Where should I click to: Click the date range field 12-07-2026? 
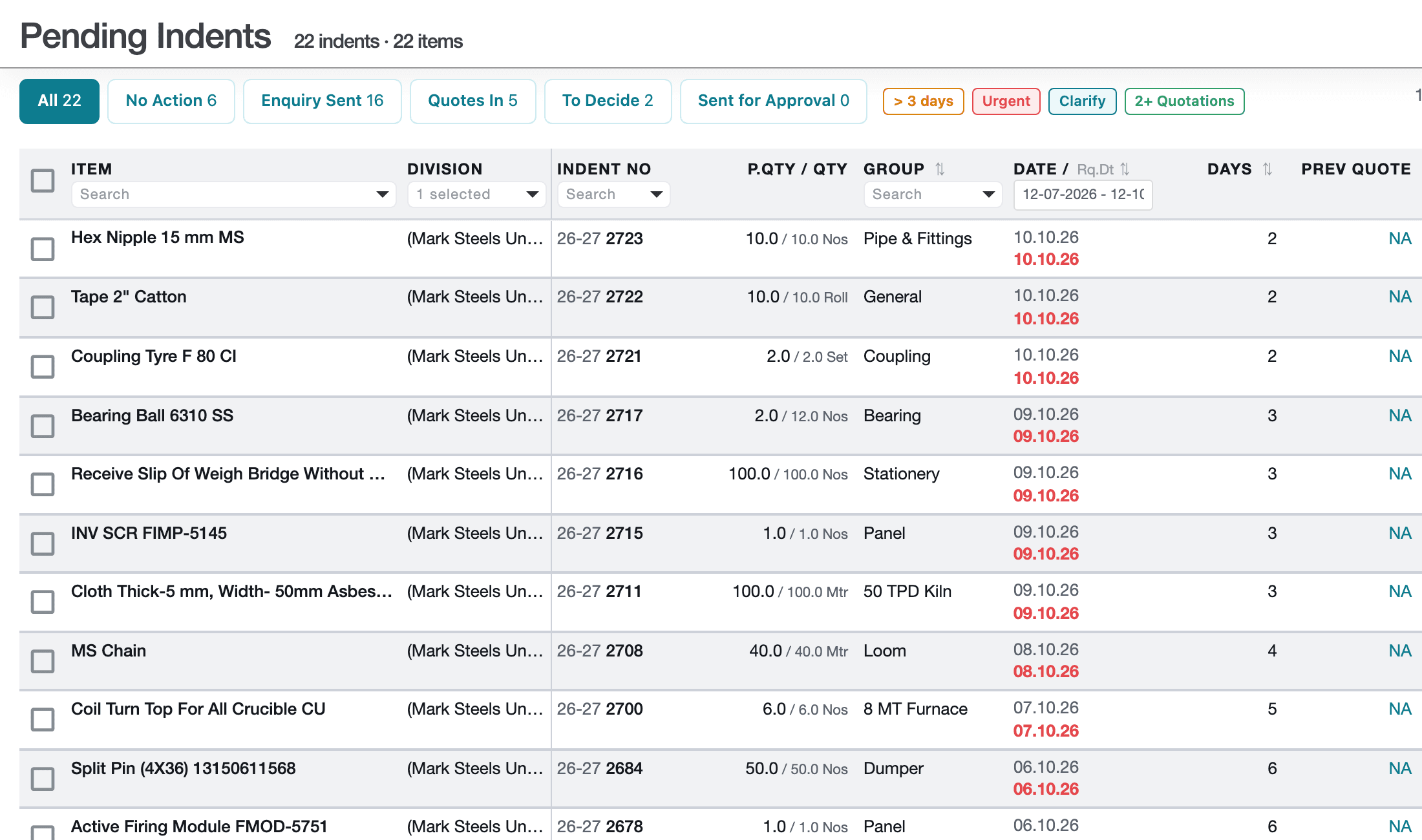tap(1083, 194)
